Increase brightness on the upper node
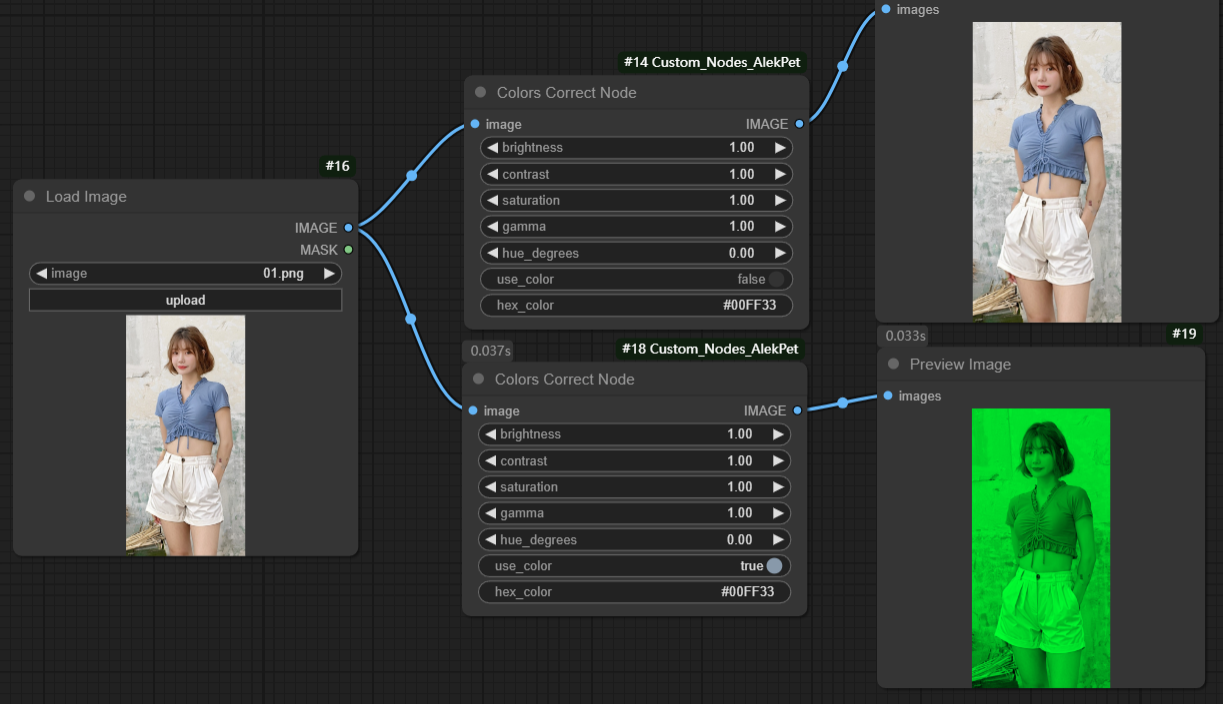Viewport: 1223px width, 704px height. [780, 148]
